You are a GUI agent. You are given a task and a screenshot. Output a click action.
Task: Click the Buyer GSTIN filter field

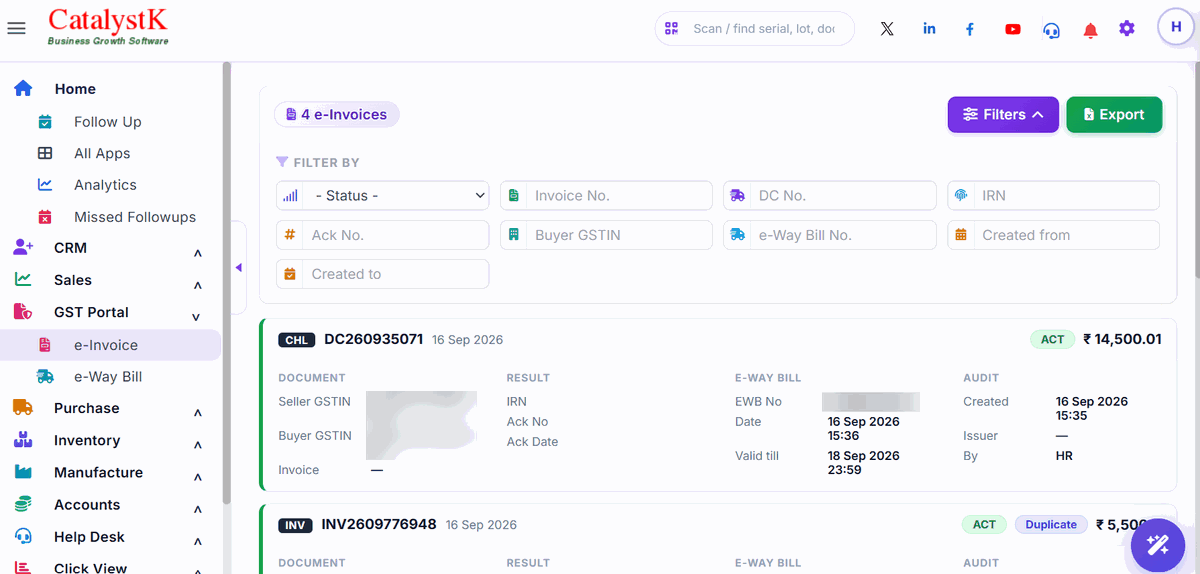606,235
